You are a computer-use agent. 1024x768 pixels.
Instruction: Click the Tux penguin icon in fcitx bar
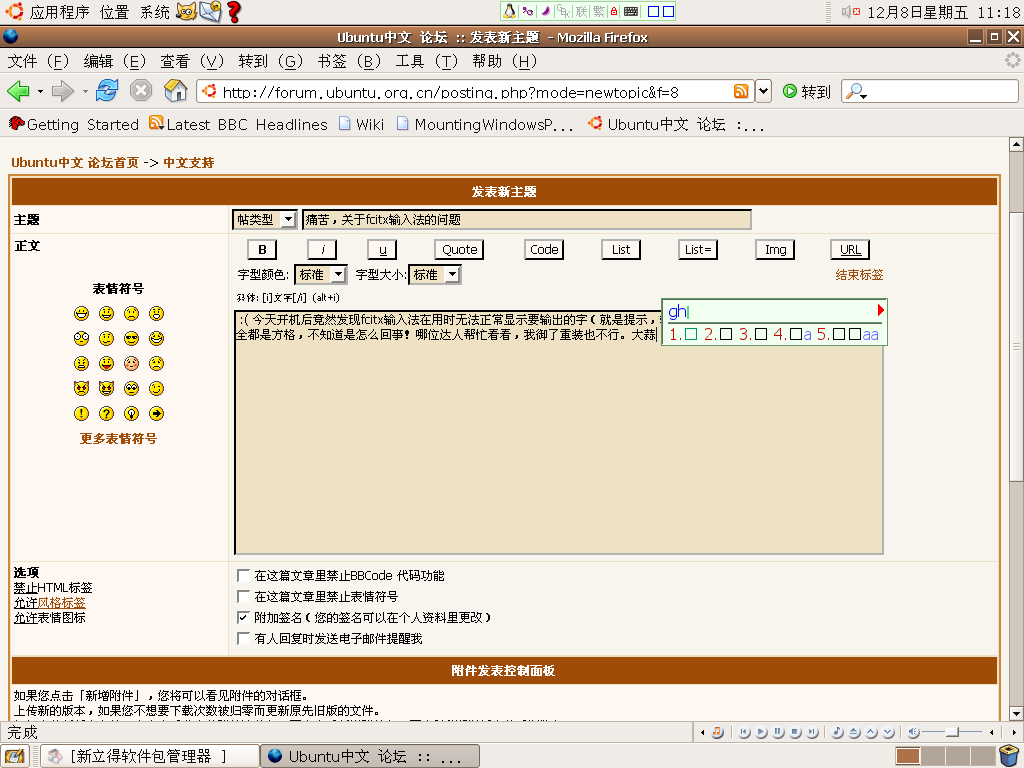[x=509, y=11]
